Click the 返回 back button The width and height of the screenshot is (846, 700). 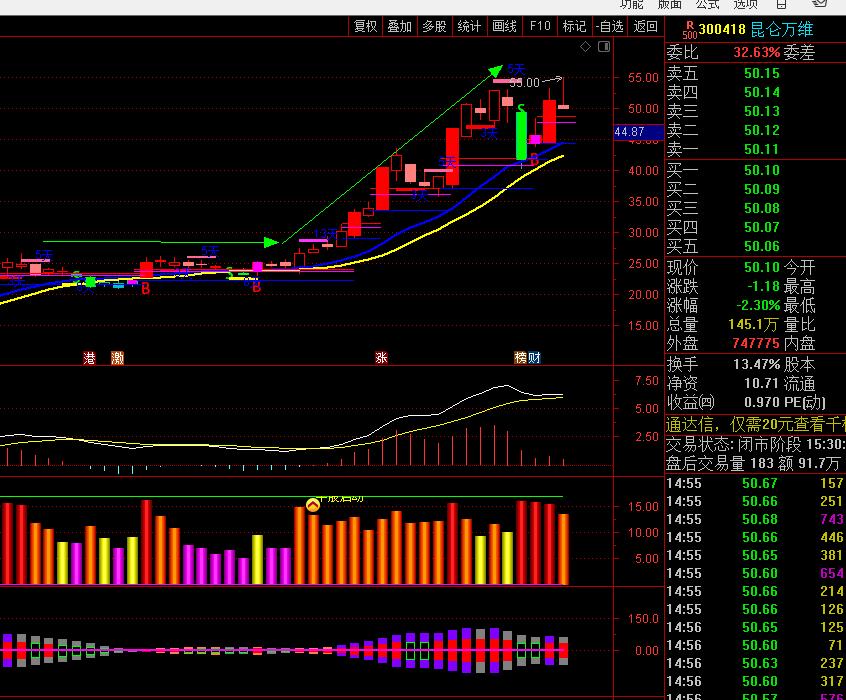[x=645, y=26]
